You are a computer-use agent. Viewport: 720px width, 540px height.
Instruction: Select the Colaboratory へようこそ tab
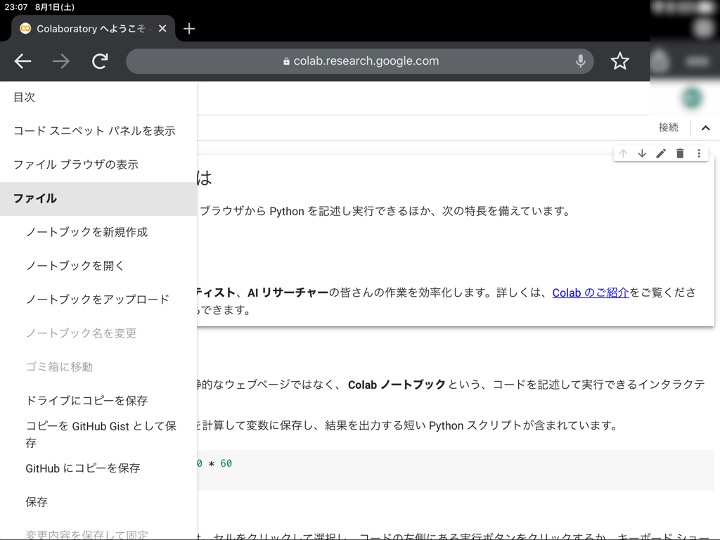92,28
